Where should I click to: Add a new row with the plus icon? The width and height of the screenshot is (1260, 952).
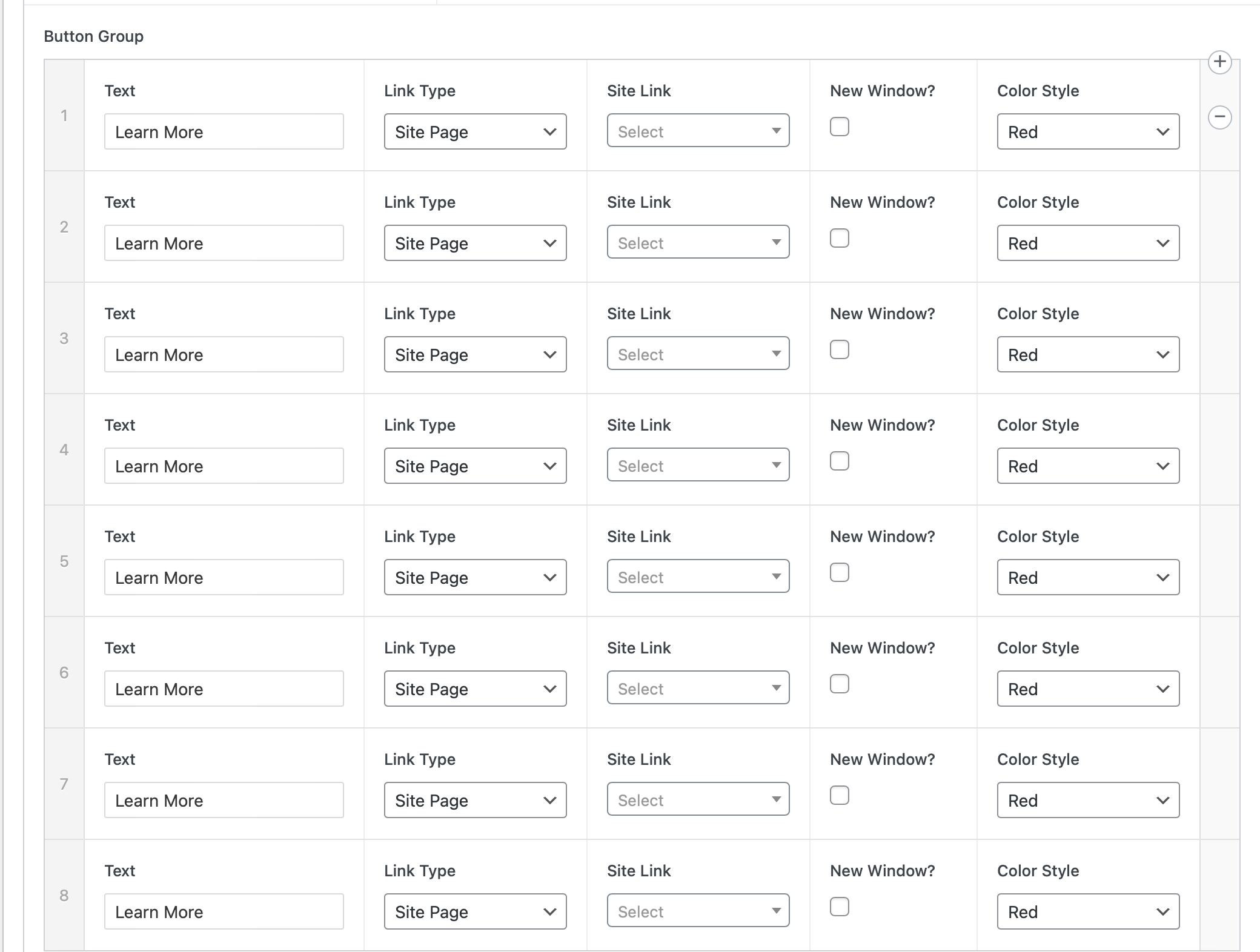pos(1219,62)
